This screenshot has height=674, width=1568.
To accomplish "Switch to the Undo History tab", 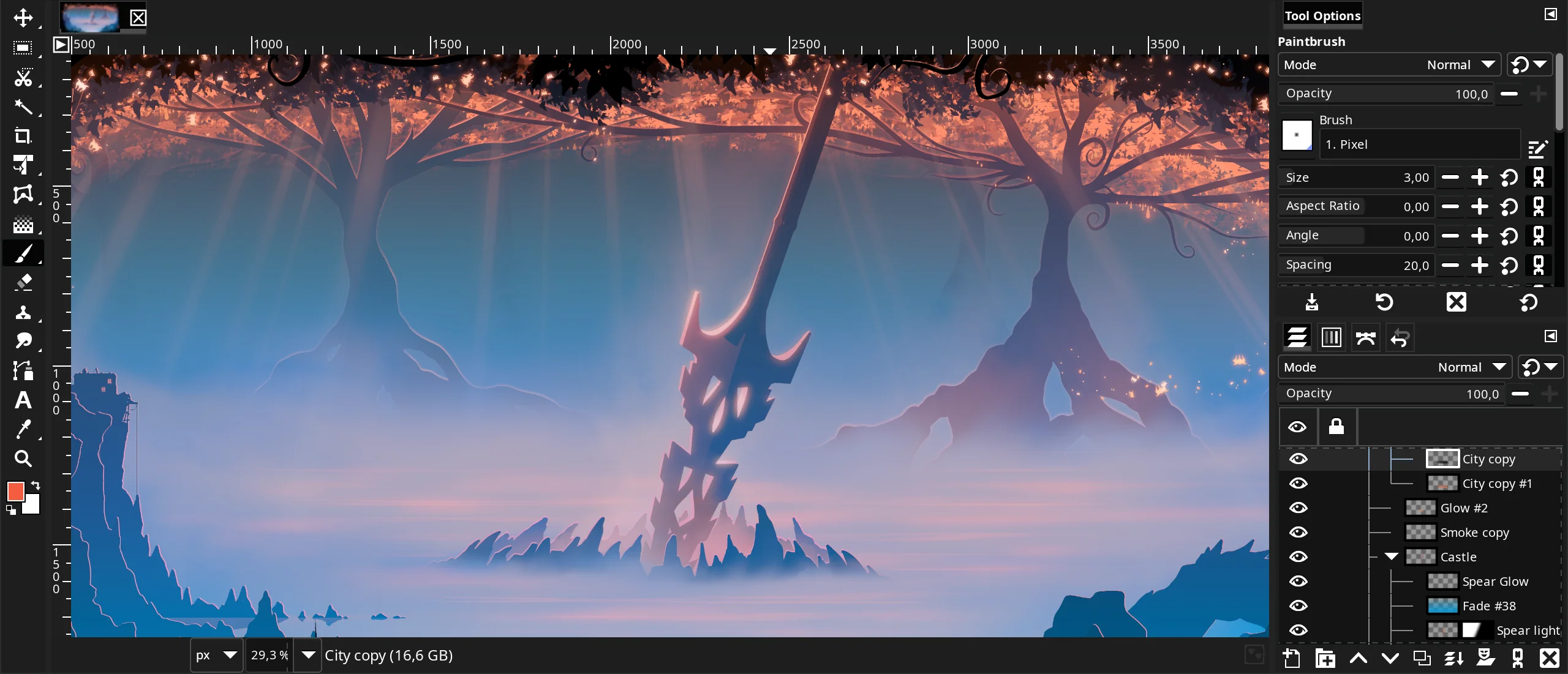I will click(x=1400, y=337).
